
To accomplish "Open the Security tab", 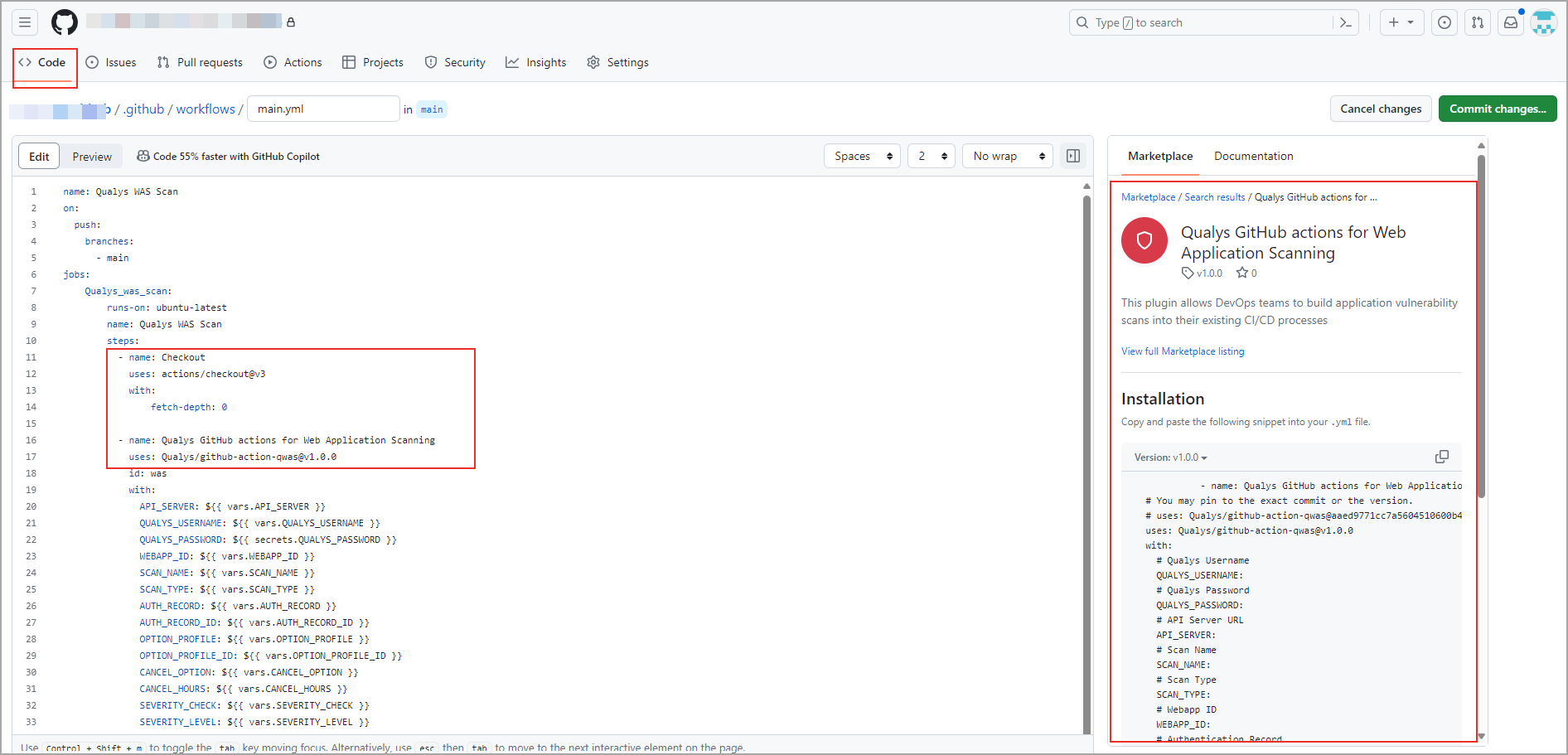I will (x=455, y=62).
